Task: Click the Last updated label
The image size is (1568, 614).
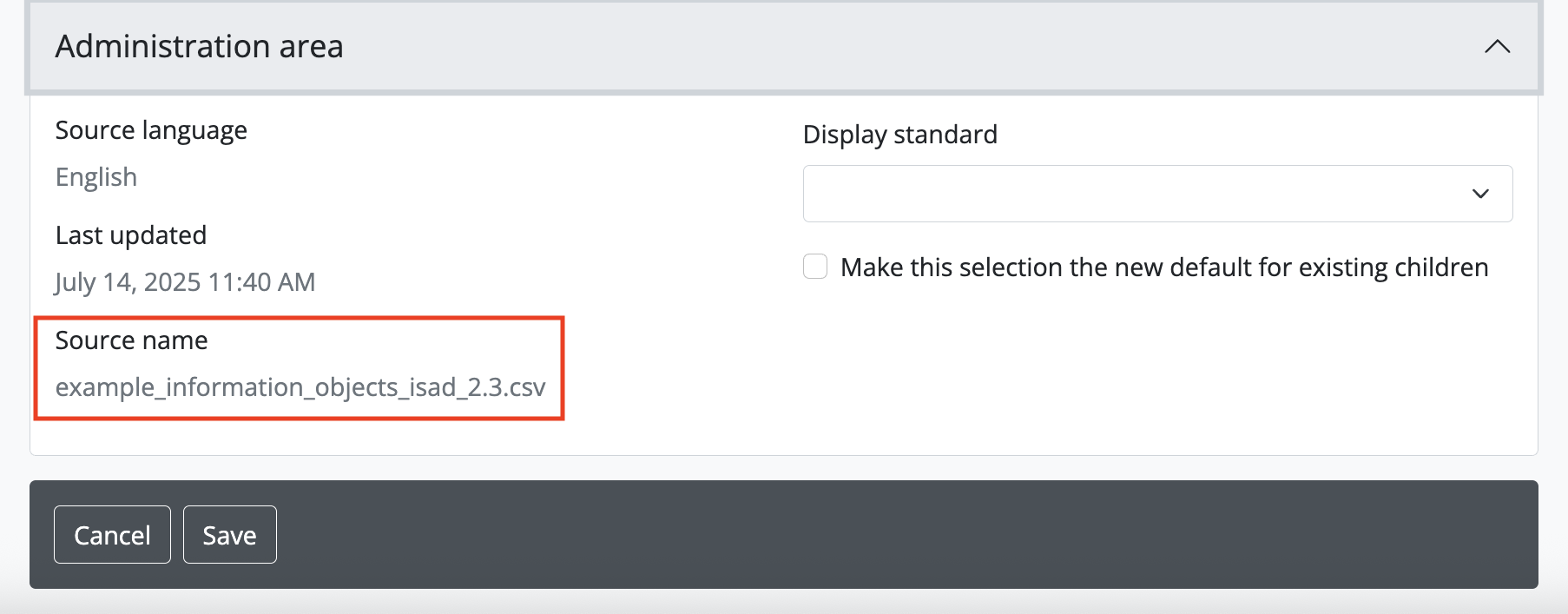Action: coord(131,235)
